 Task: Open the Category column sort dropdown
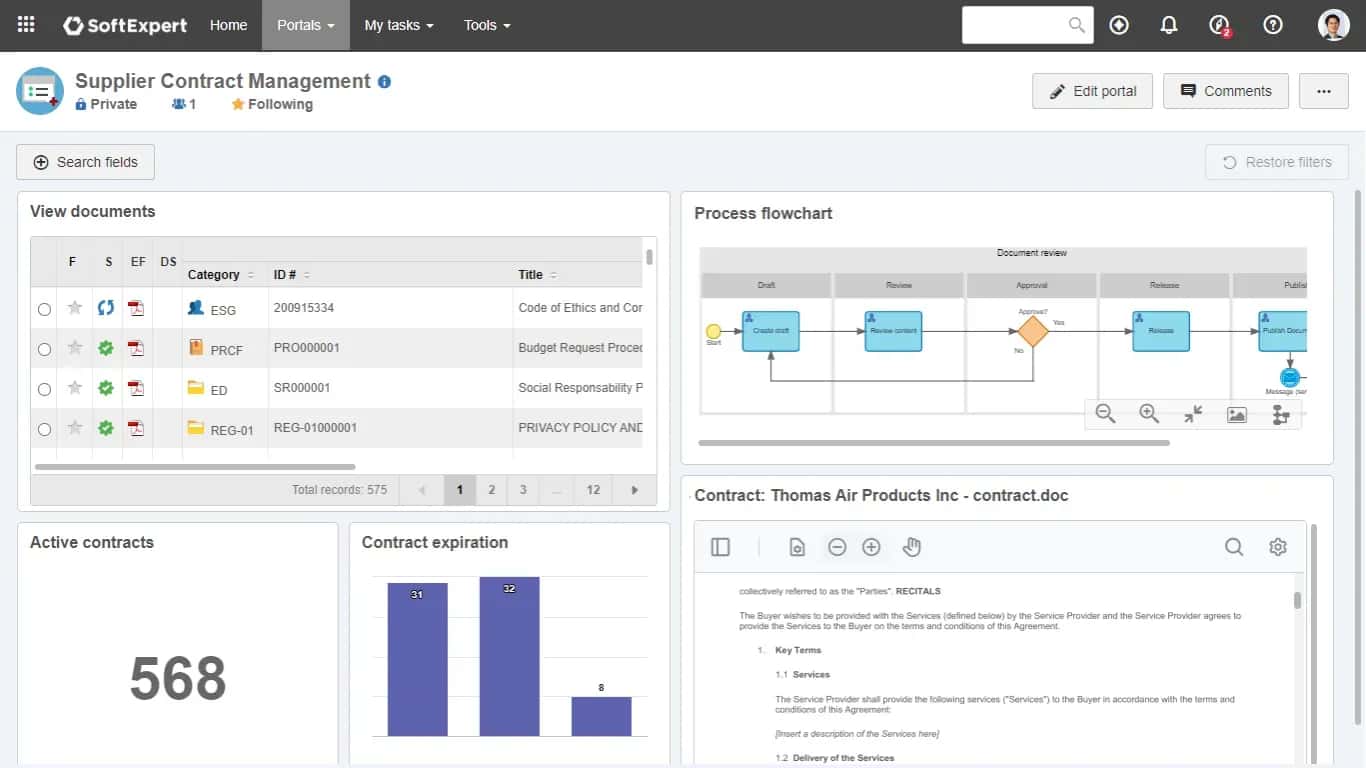point(251,275)
